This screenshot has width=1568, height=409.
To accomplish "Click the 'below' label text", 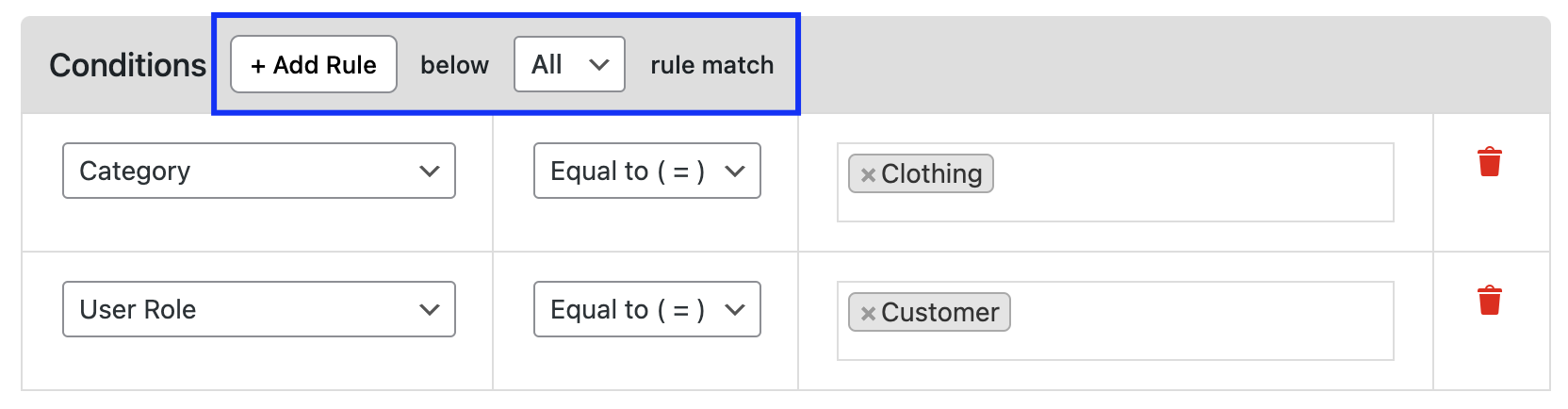I will pyautogui.click(x=455, y=65).
